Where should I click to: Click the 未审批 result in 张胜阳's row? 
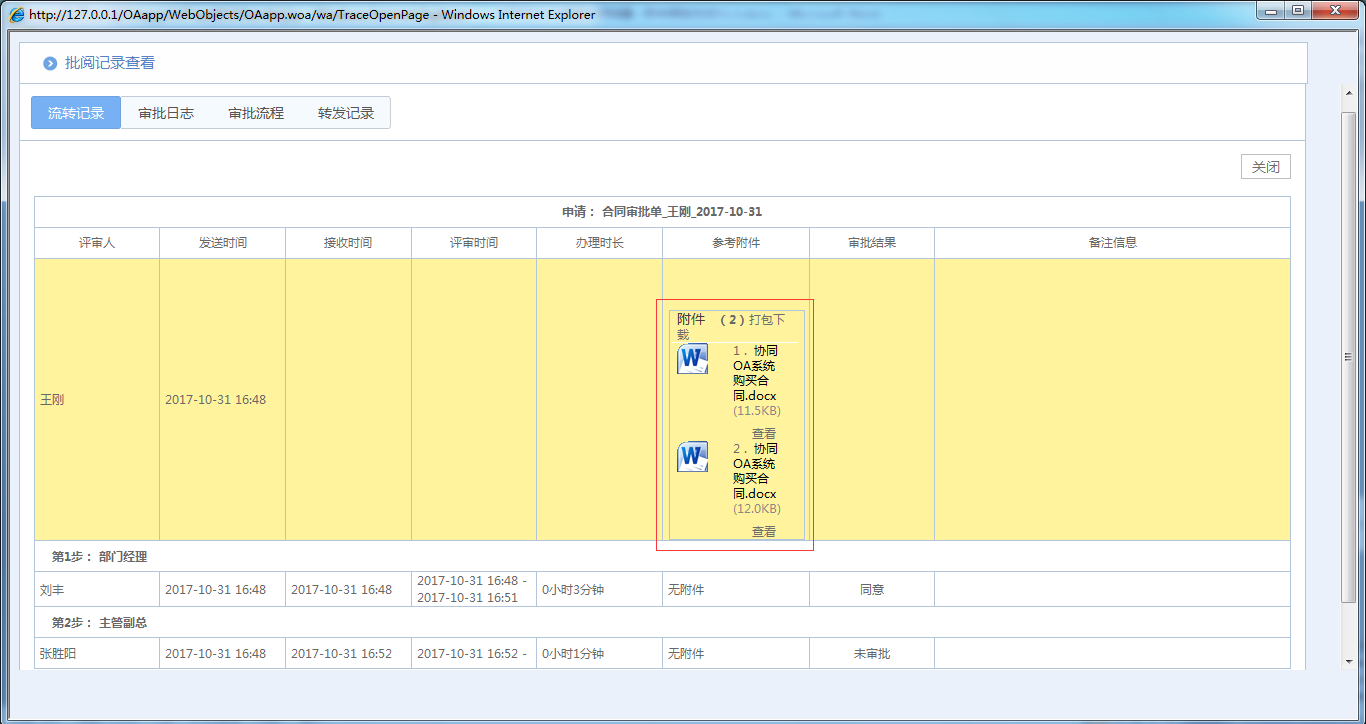[872, 654]
